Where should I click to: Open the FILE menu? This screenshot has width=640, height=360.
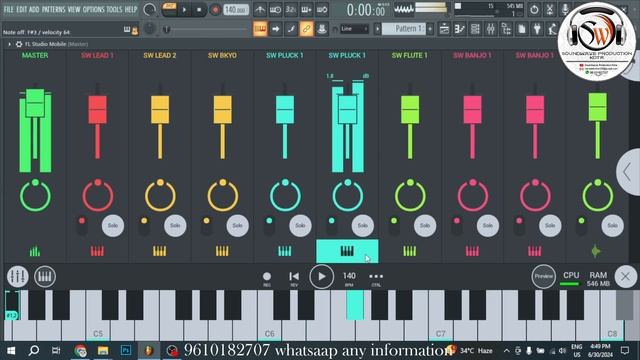tap(8, 9)
